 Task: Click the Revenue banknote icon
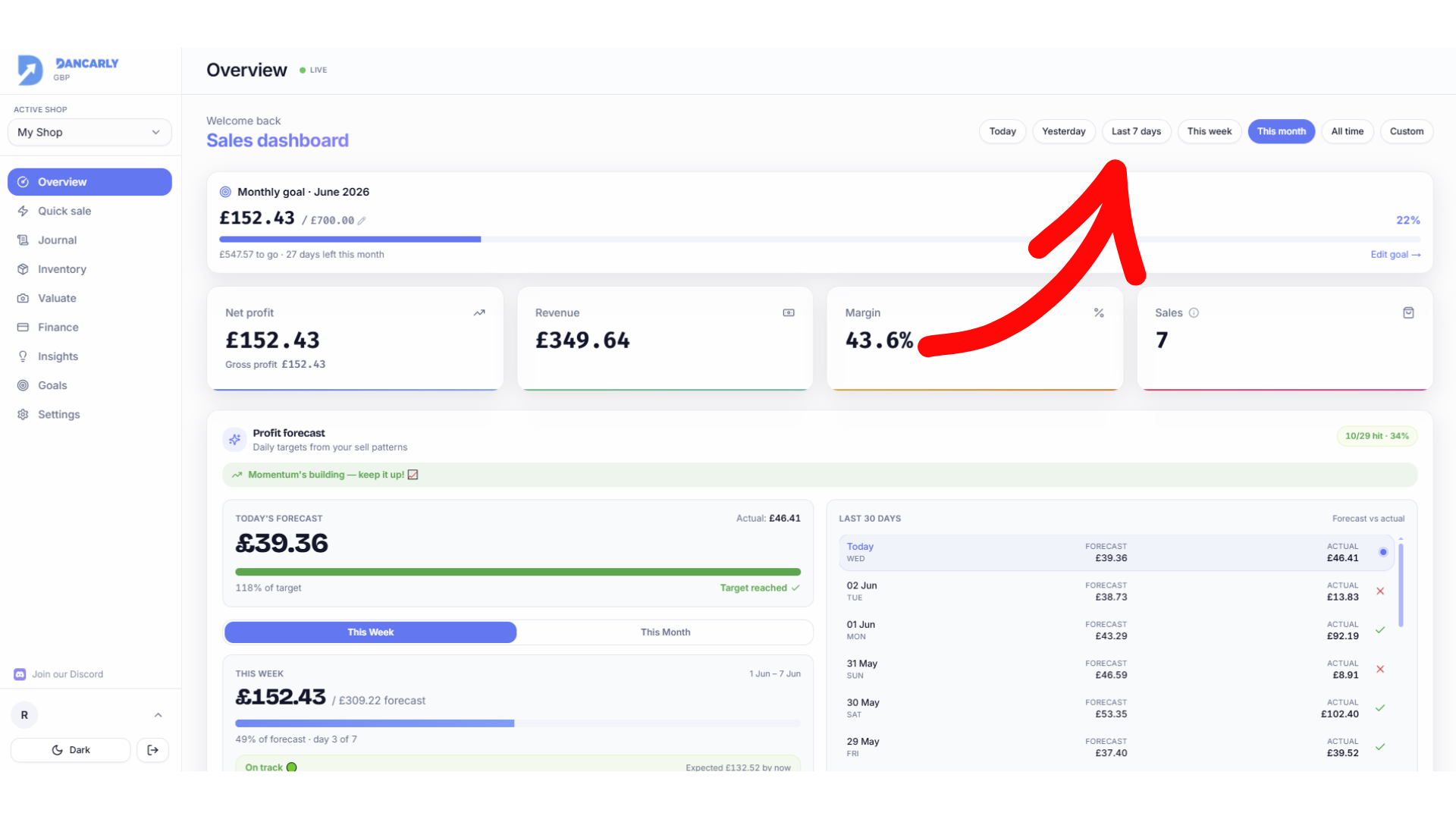pos(789,312)
